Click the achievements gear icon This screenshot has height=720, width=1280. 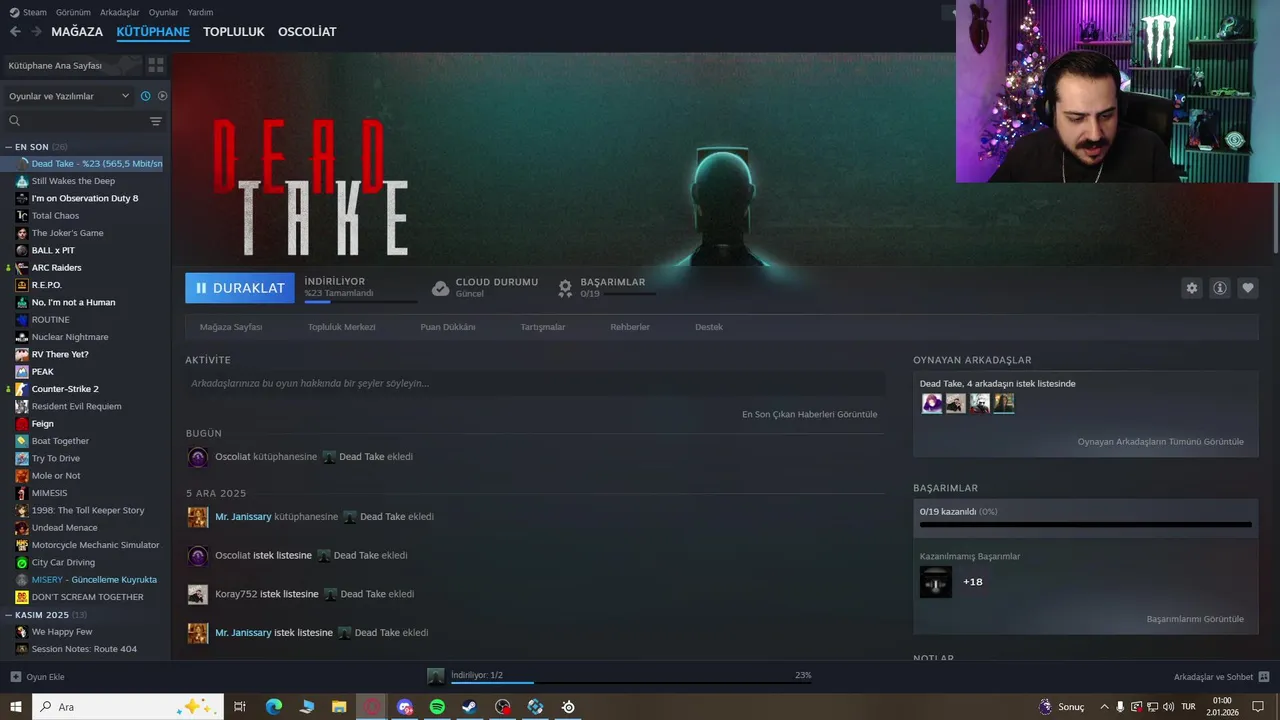pyautogui.click(x=565, y=288)
